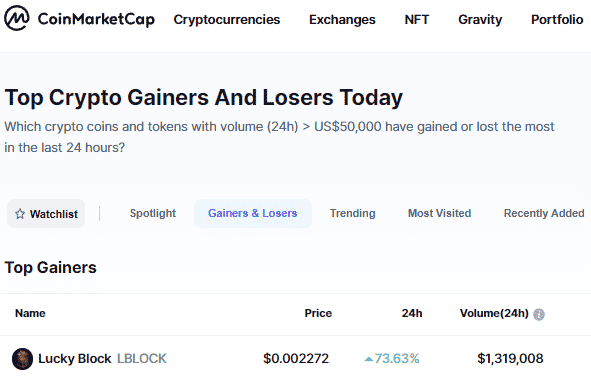Click the CoinMarketCap wordmark text
The height and width of the screenshot is (382, 591).
[x=96, y=19]
